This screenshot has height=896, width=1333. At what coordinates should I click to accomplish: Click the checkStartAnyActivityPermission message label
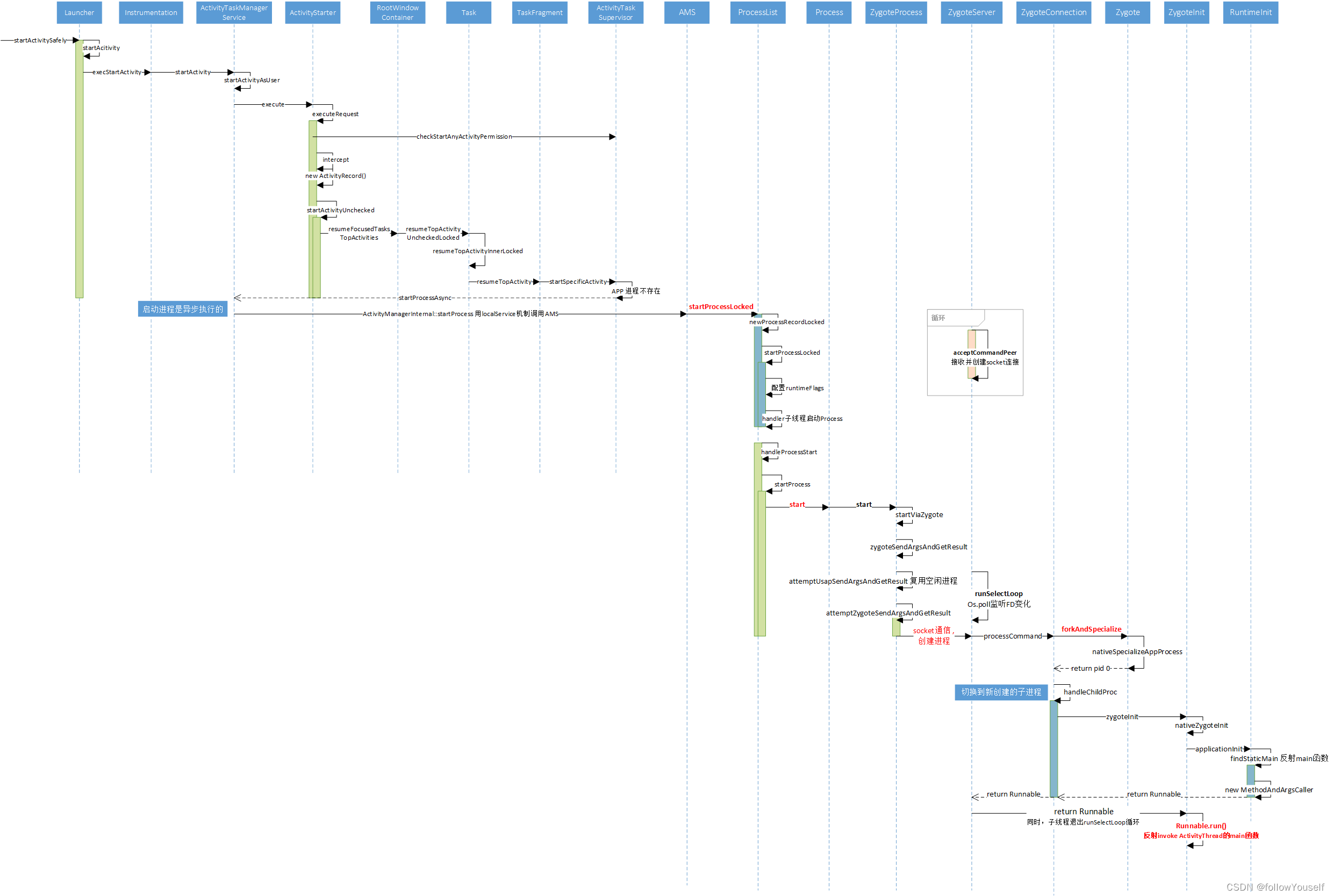[x=464, y=137]
